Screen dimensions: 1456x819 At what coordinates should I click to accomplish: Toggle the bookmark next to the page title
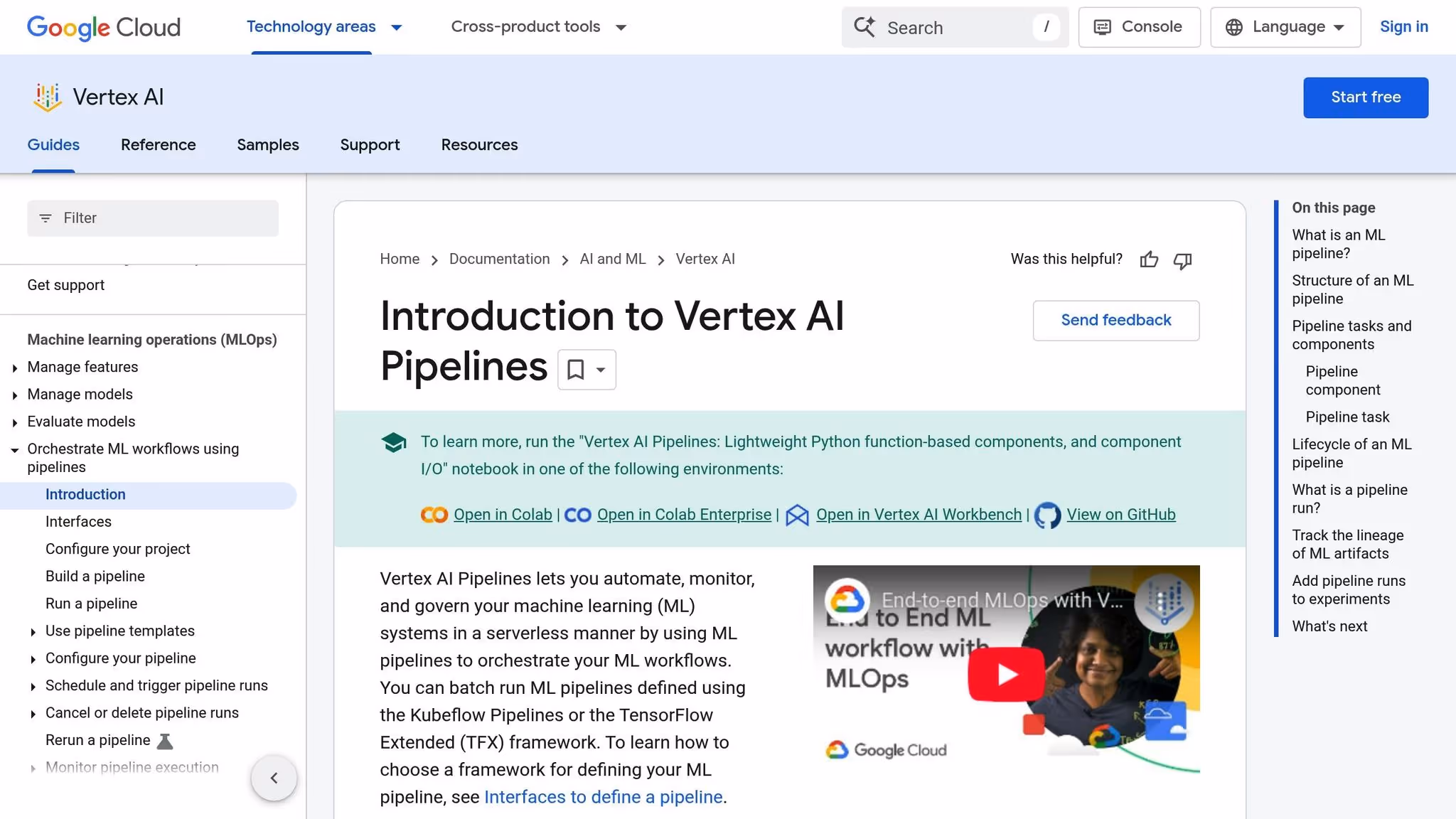(575, 370)
